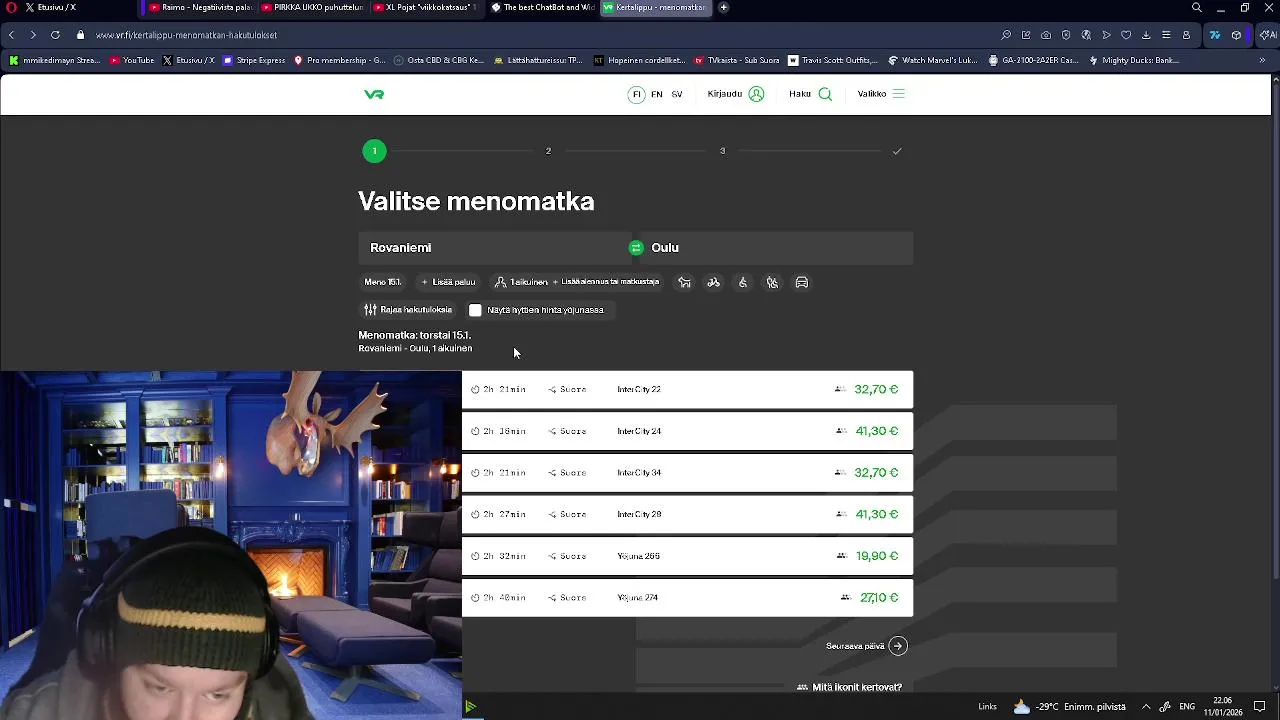Open Rajaa hakutuloksia filters
The height and width of the screenshot is (720, 1280).
point(408,310)
